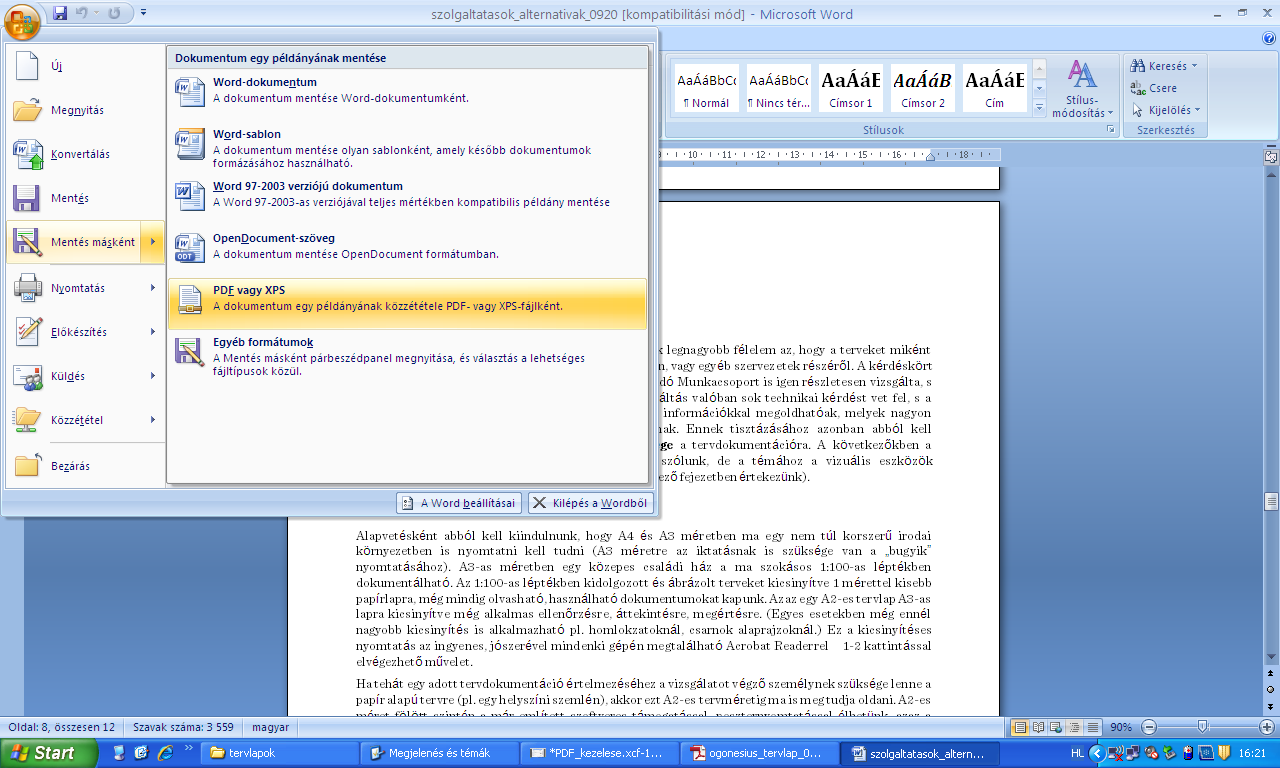Choose Konvertálás in Office menu
The height and width of the screenshot is (768, 1280).
pos(85,154)
